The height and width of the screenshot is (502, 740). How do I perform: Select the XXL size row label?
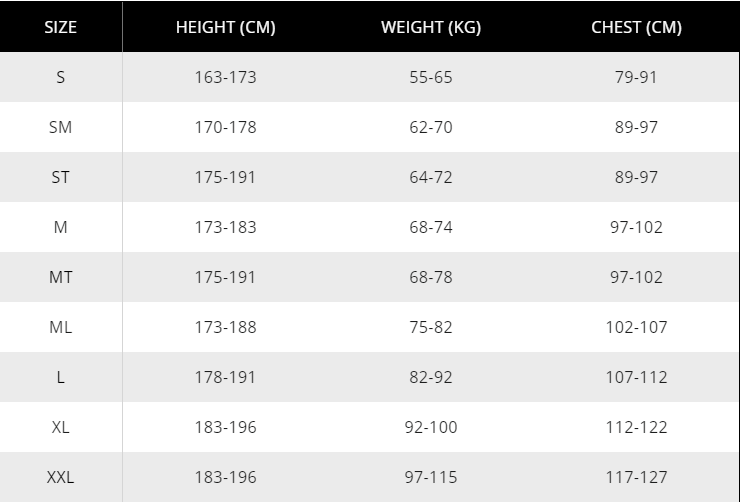61,477
